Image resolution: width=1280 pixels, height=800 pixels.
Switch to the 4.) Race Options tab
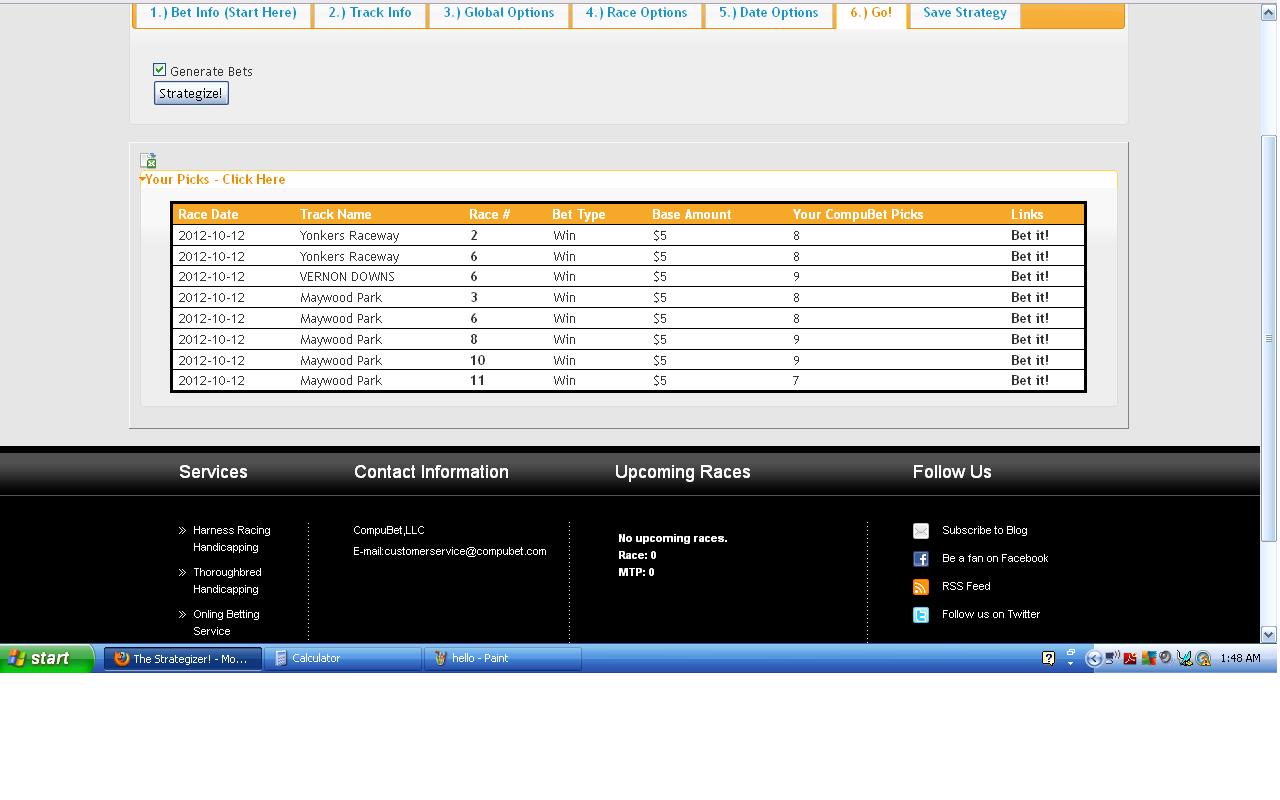pos(636,13)
